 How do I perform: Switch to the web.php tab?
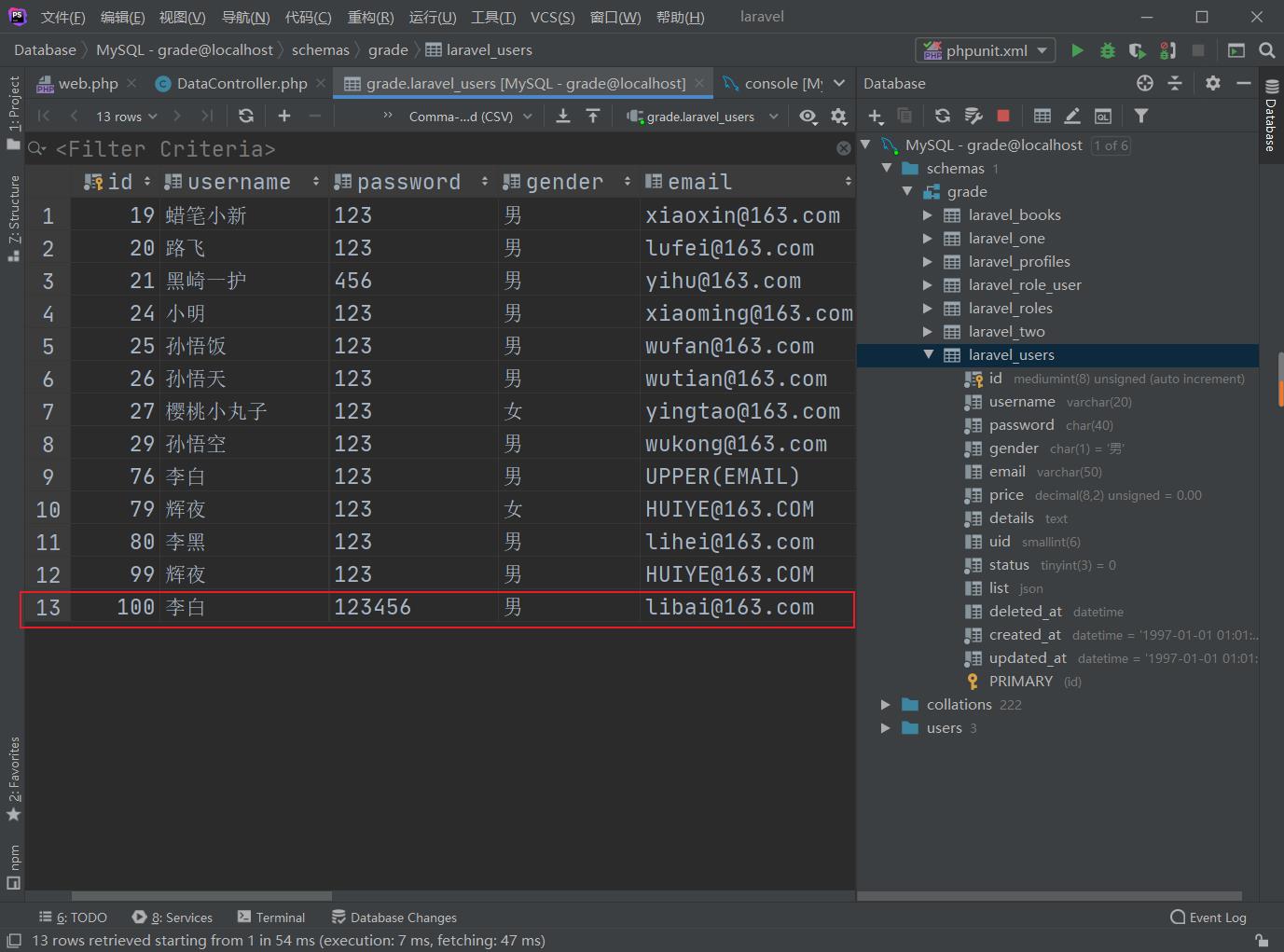[87, 83]
